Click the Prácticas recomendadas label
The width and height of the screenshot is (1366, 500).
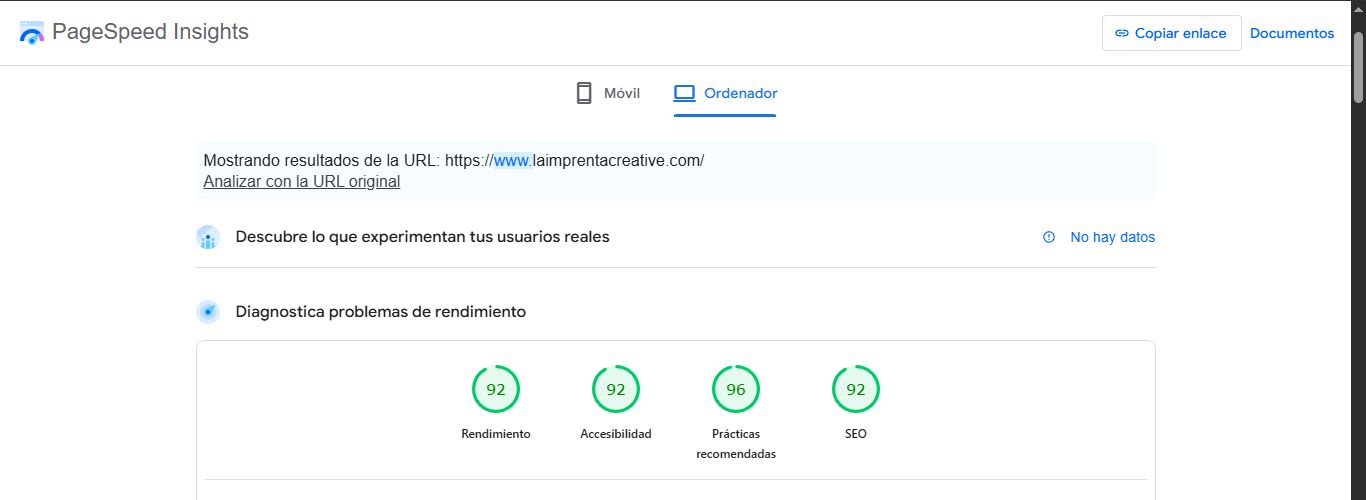click(x=736, y=444)
